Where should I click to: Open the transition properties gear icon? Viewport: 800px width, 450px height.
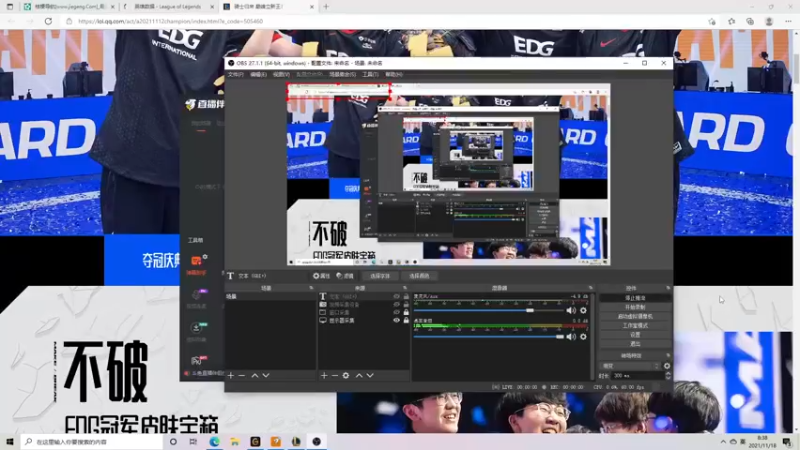coord(667,366)
